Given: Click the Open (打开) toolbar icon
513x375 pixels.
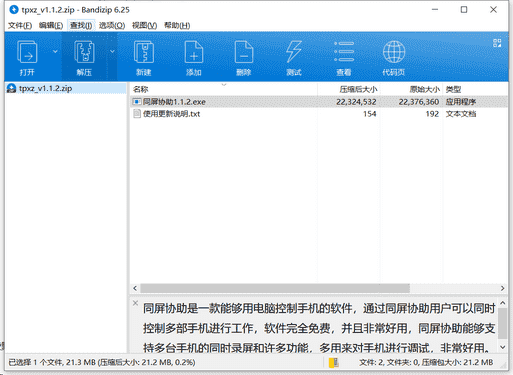Looking at the screenshot, I should click(x=27, y=57).
